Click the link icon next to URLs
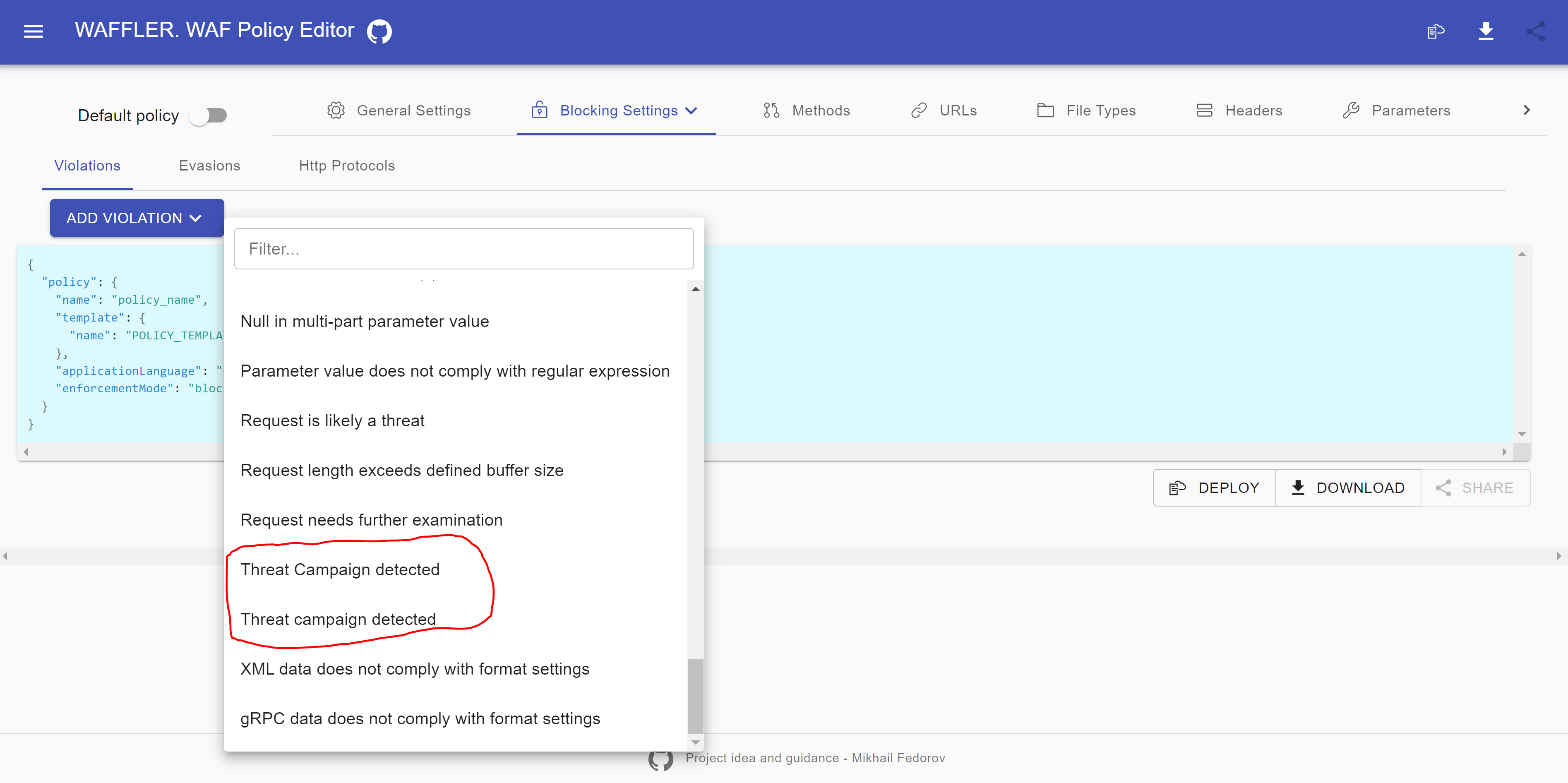Screen dimensions: 1568x783 (x=919, y=110)
